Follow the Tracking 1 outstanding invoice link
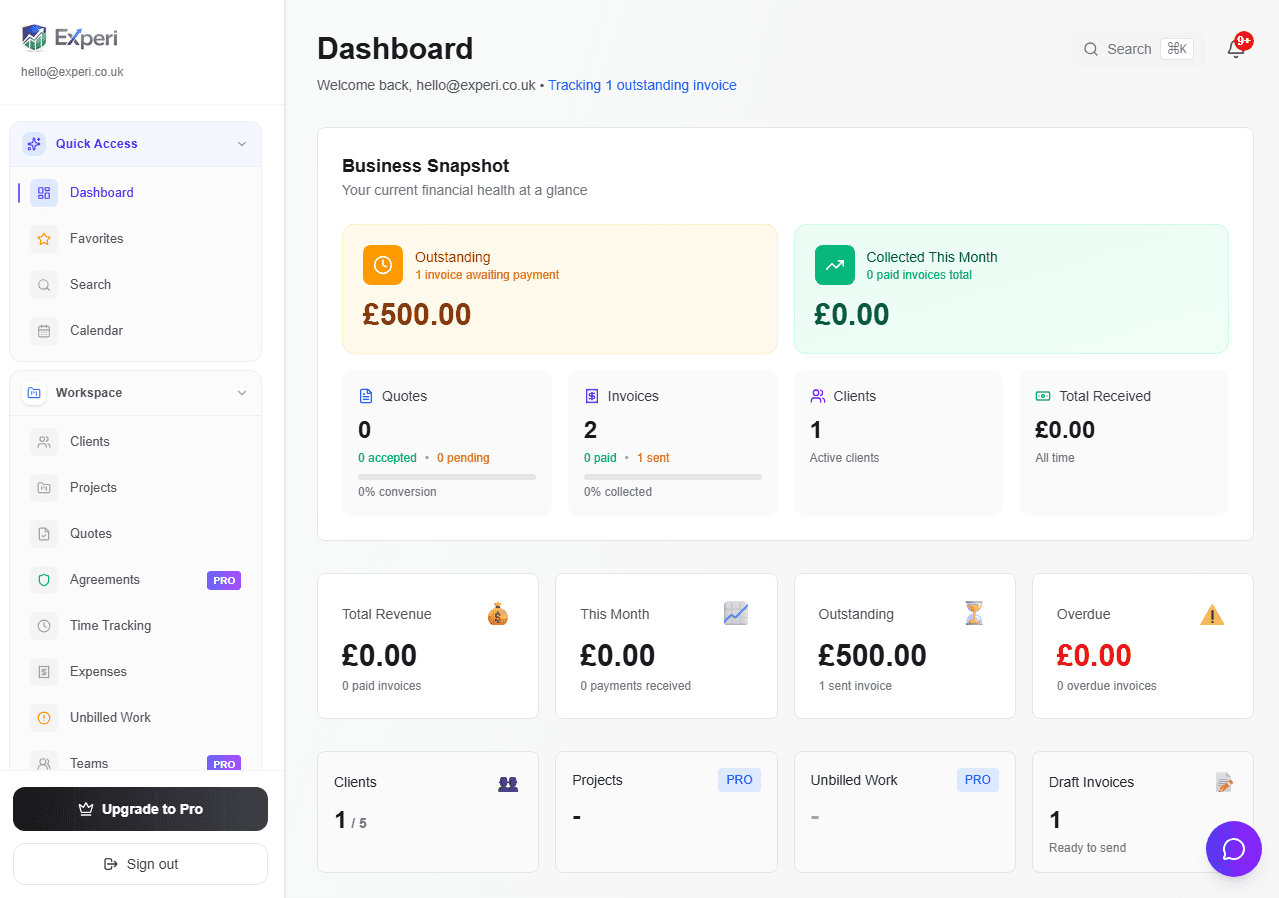The height and width of the screenshot is (898, 1279). 642,85
